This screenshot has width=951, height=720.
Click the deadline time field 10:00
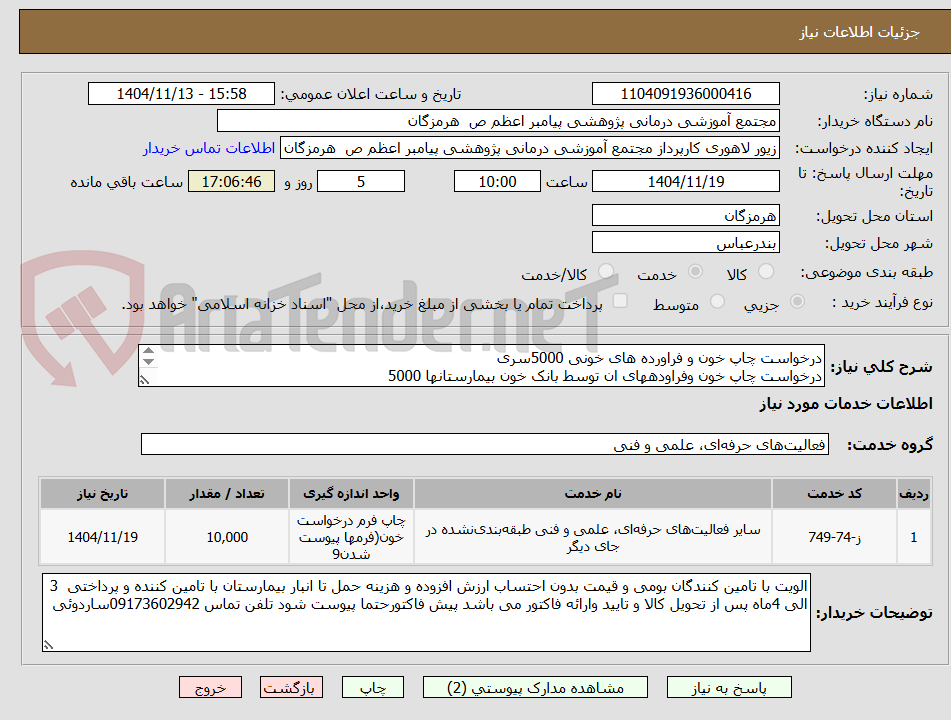tap(497, 181)
